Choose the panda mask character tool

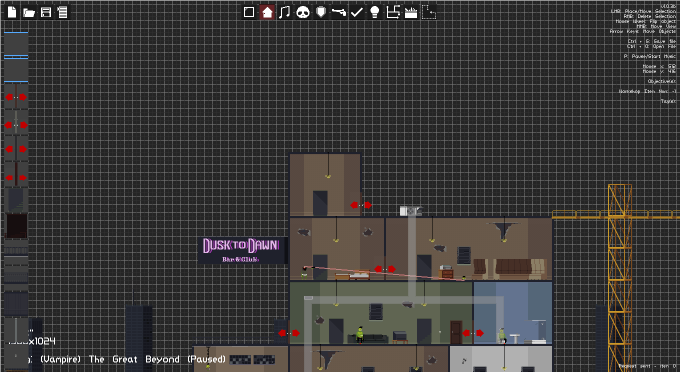click(x=303, y=12)
